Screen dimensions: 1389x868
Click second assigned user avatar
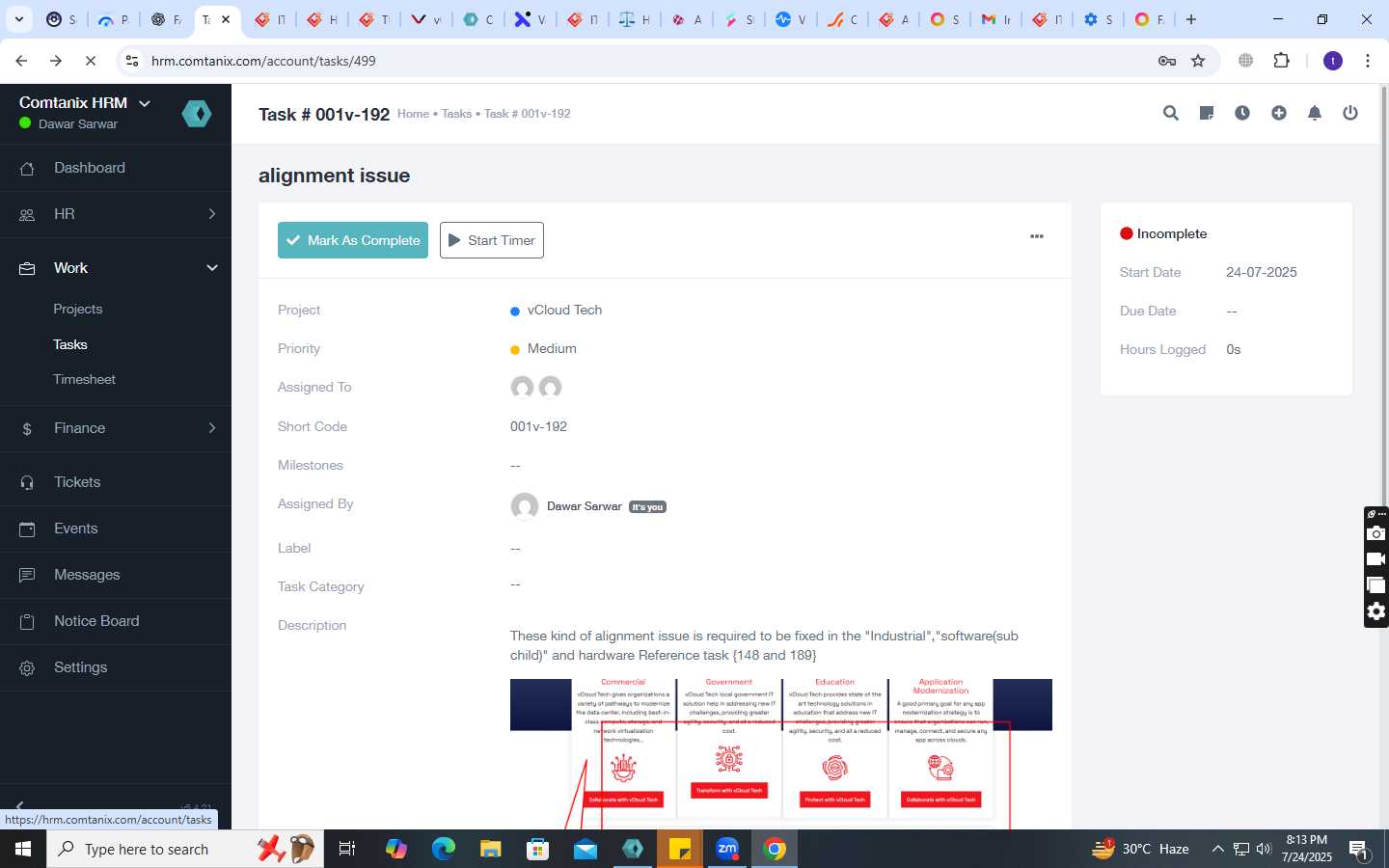pos(550,387)
